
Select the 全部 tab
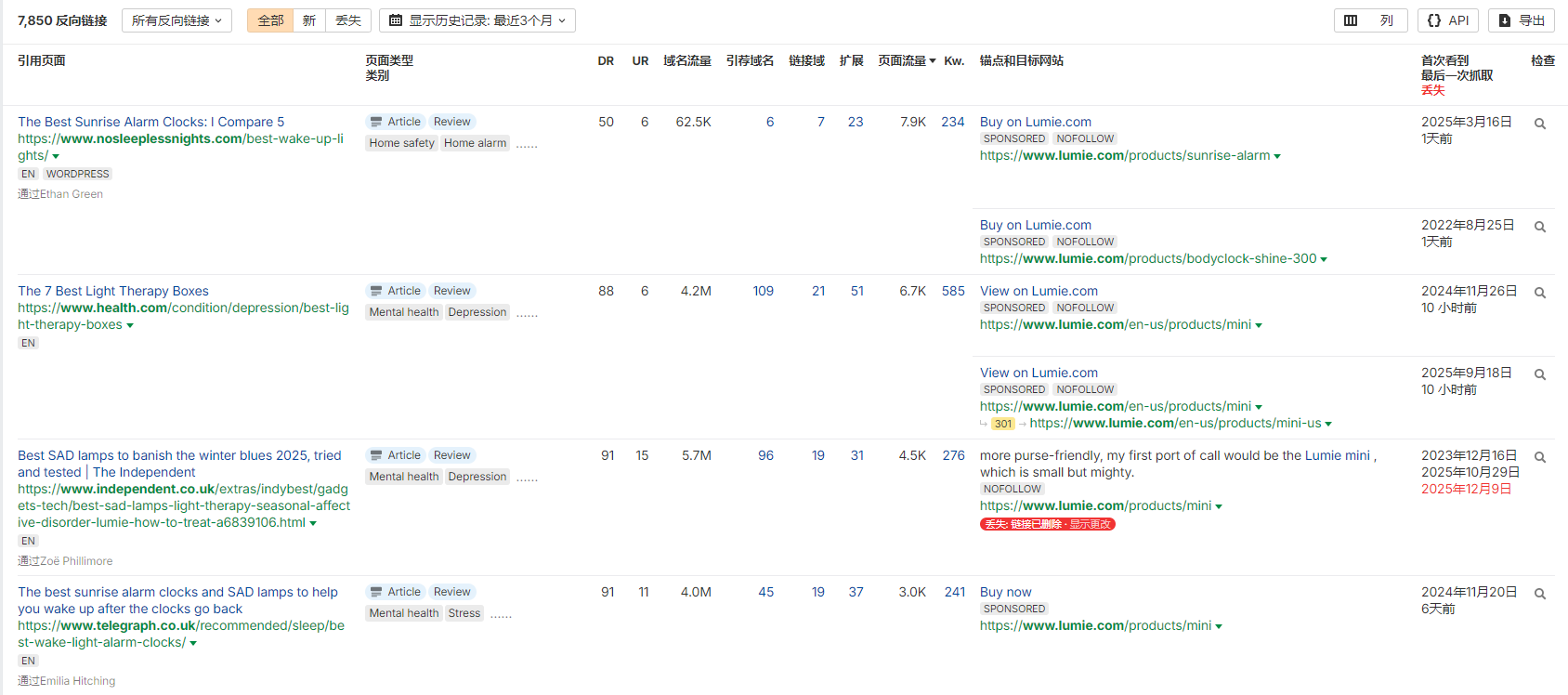point(270,20)
